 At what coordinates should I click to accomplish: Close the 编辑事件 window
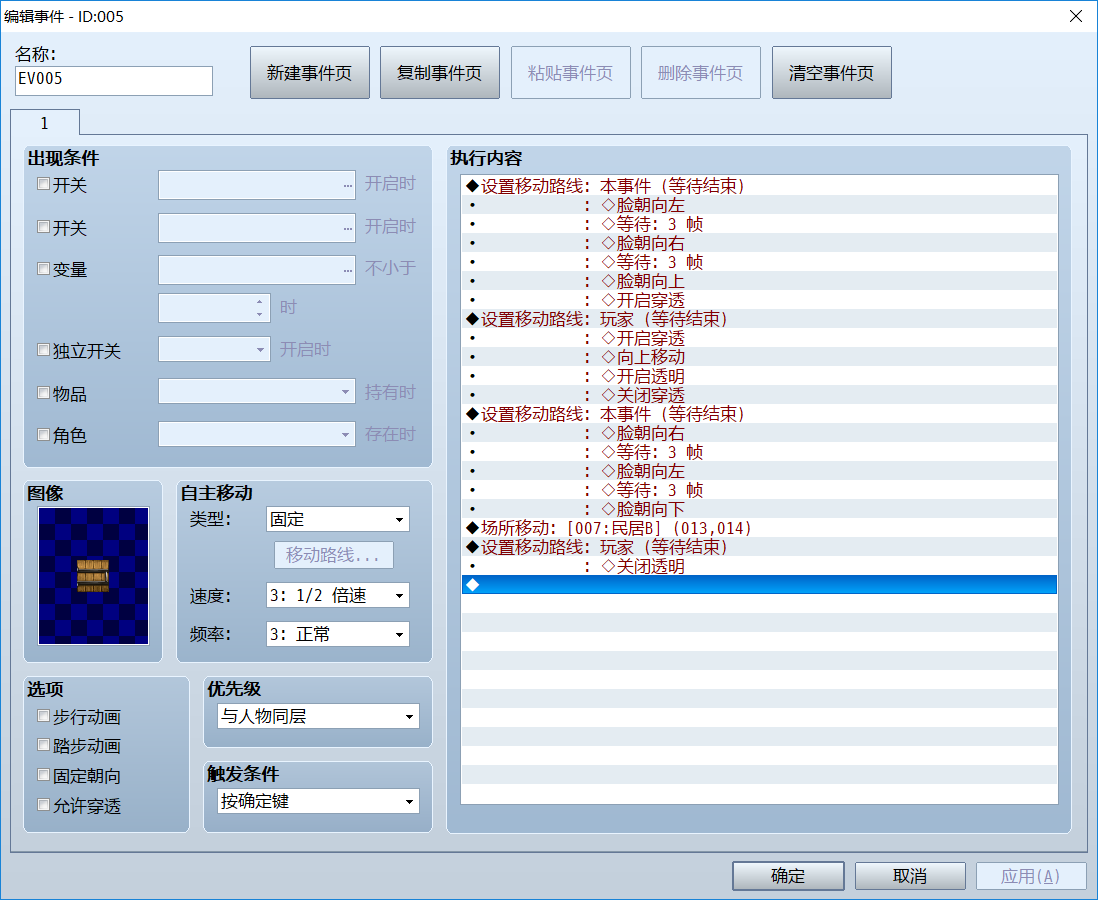pos(1076,16)
